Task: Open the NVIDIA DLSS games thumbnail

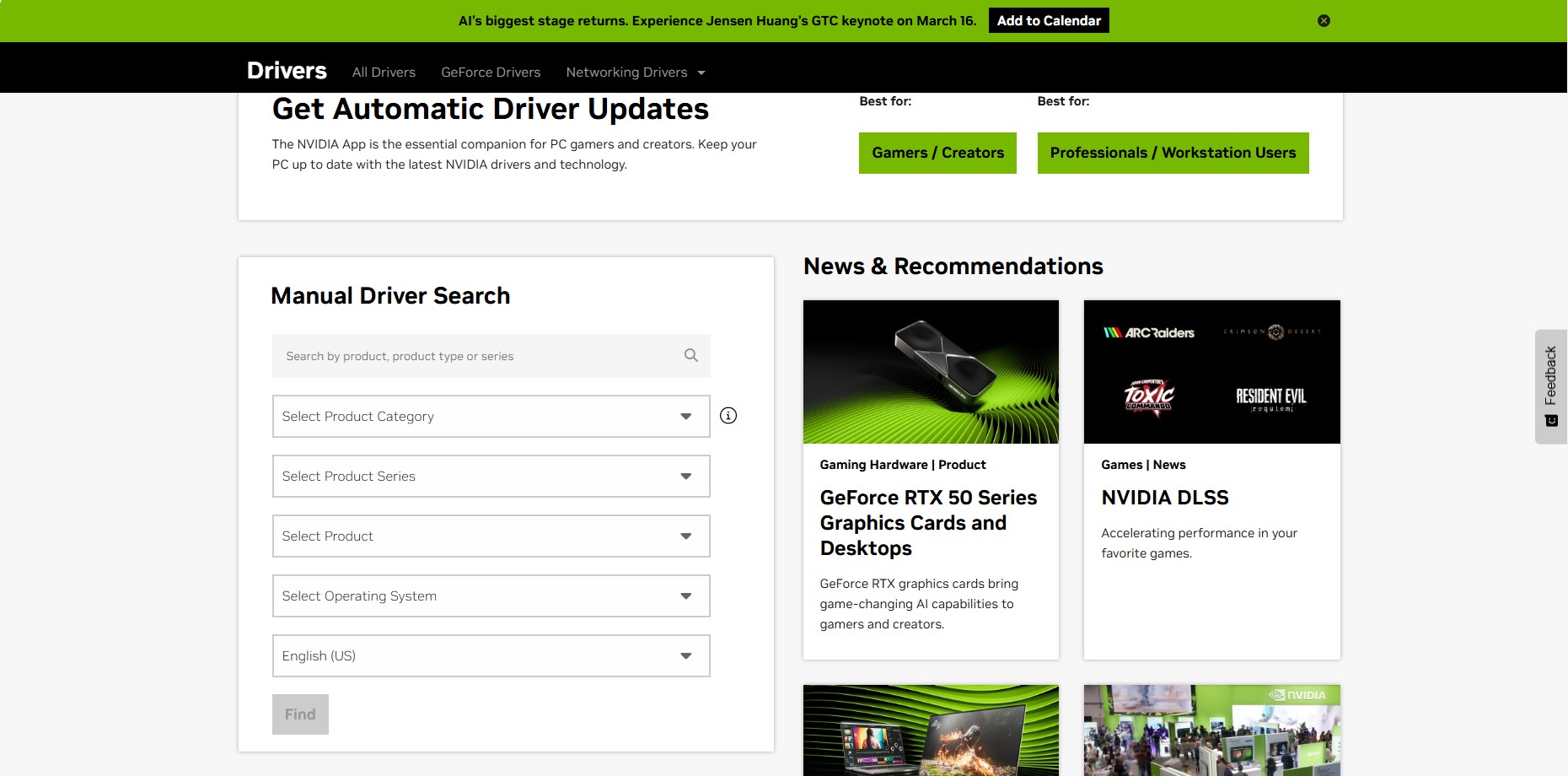Action: click(1211, 372)
